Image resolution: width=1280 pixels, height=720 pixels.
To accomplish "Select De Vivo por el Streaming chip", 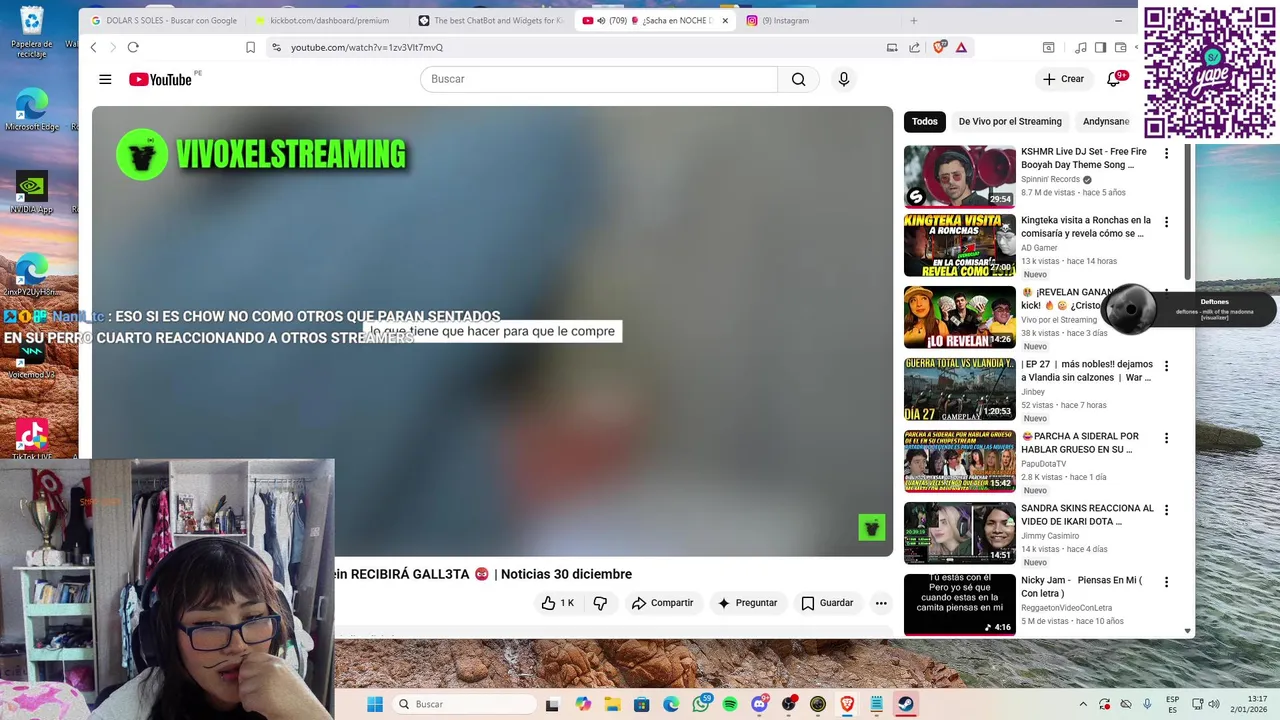I will 1010,121.
